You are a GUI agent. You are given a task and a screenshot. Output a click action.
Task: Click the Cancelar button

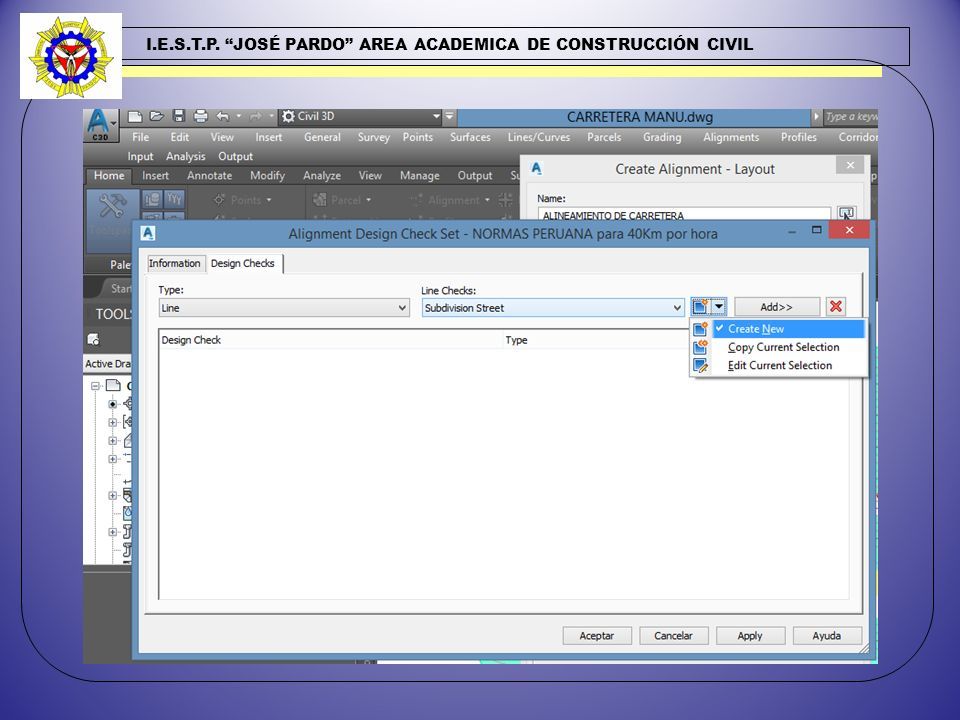point(673,636)
